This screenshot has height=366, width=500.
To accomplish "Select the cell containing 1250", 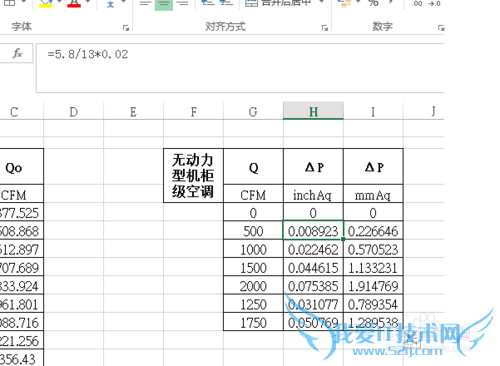I will pyautogui.click(x=253, y=303).
